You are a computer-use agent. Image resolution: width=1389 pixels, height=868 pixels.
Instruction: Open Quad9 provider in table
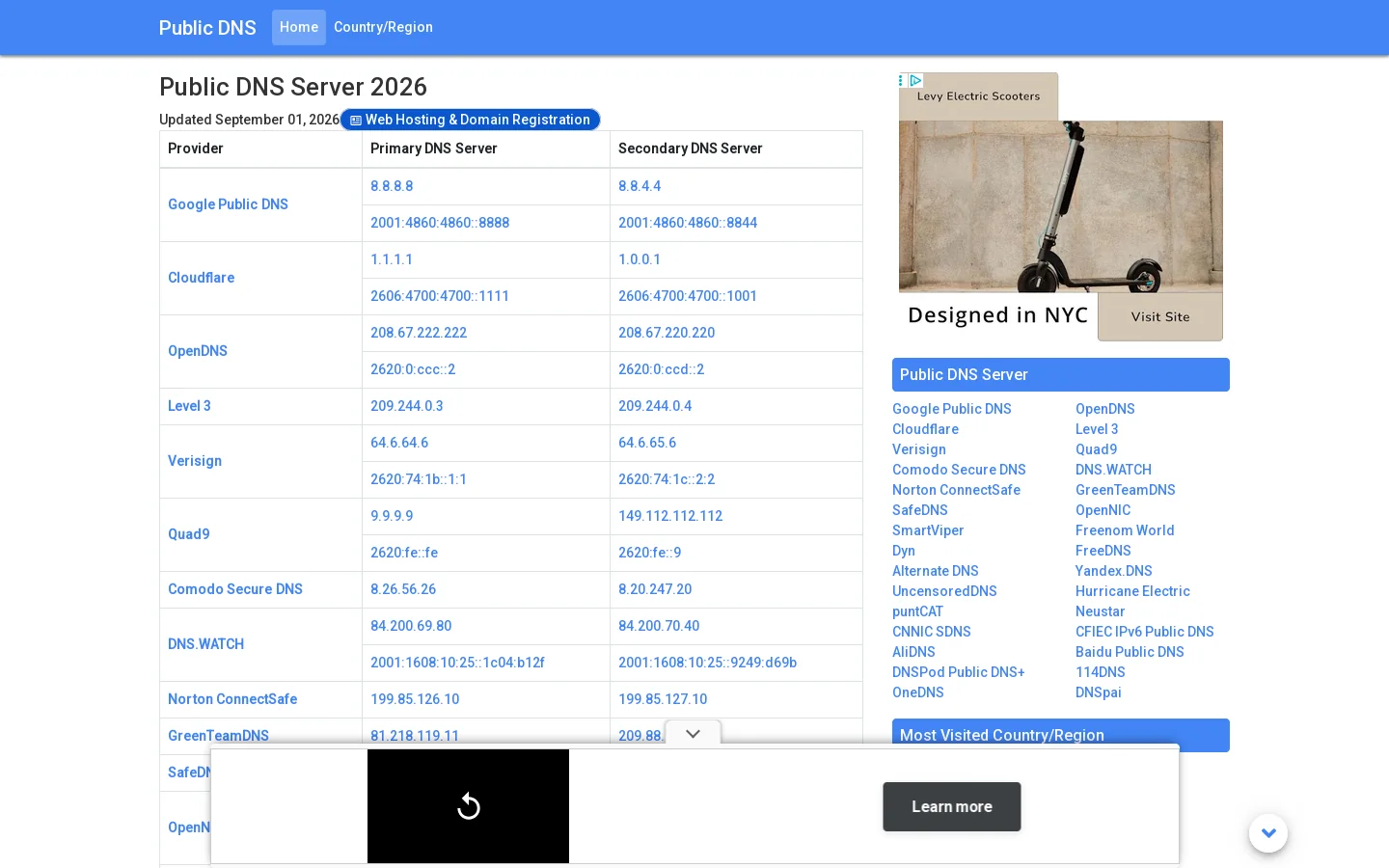pos(188,534)
